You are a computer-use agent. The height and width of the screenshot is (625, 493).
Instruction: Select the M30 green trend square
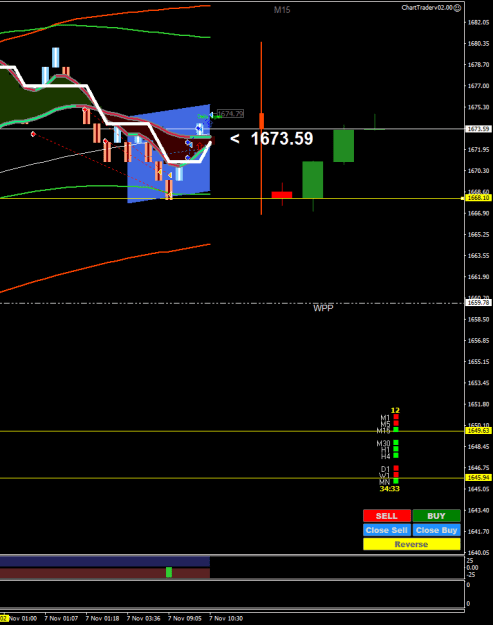coord(396,442)
